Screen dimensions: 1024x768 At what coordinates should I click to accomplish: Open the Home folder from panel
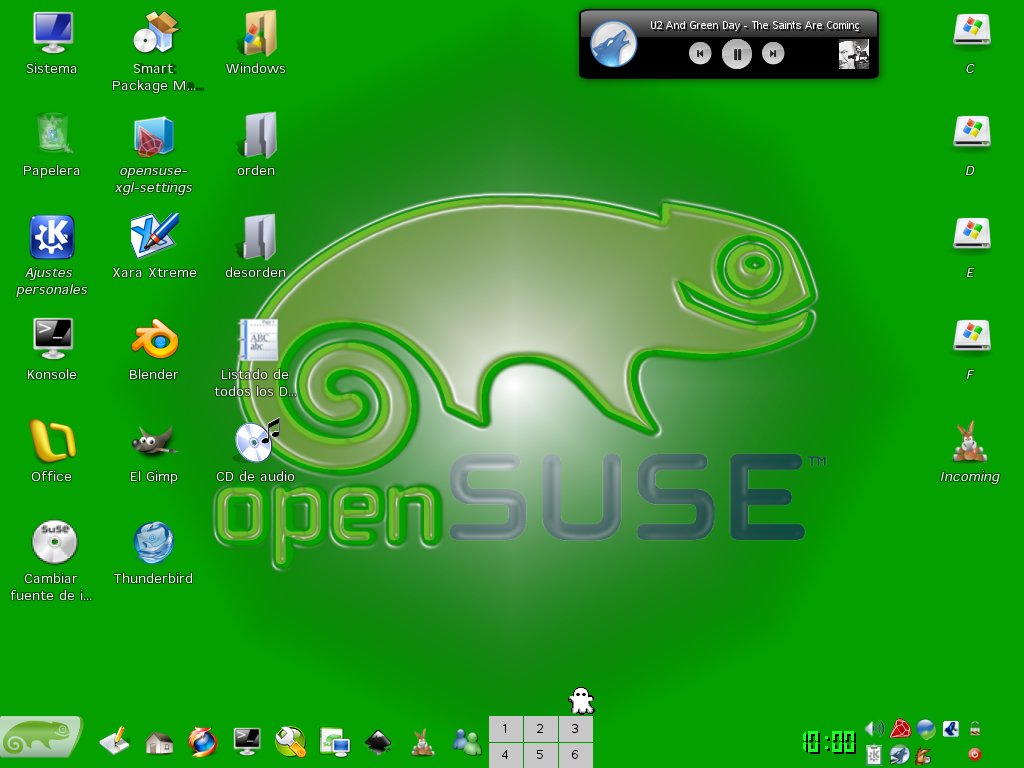[x=159, y=743]
